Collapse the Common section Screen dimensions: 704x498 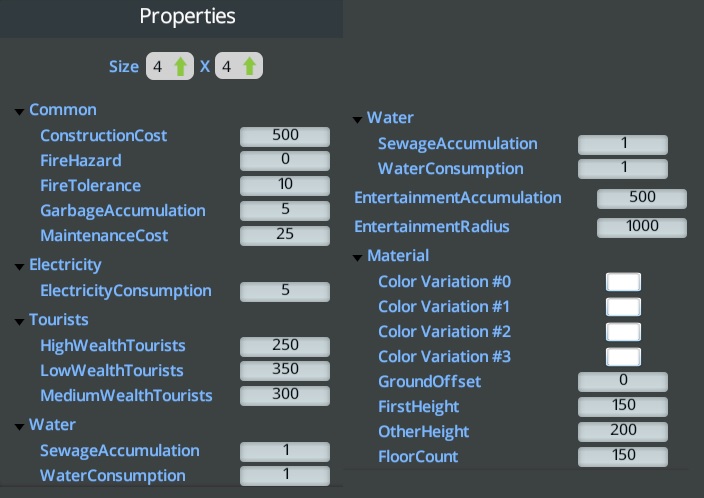[x=20, y=111]
